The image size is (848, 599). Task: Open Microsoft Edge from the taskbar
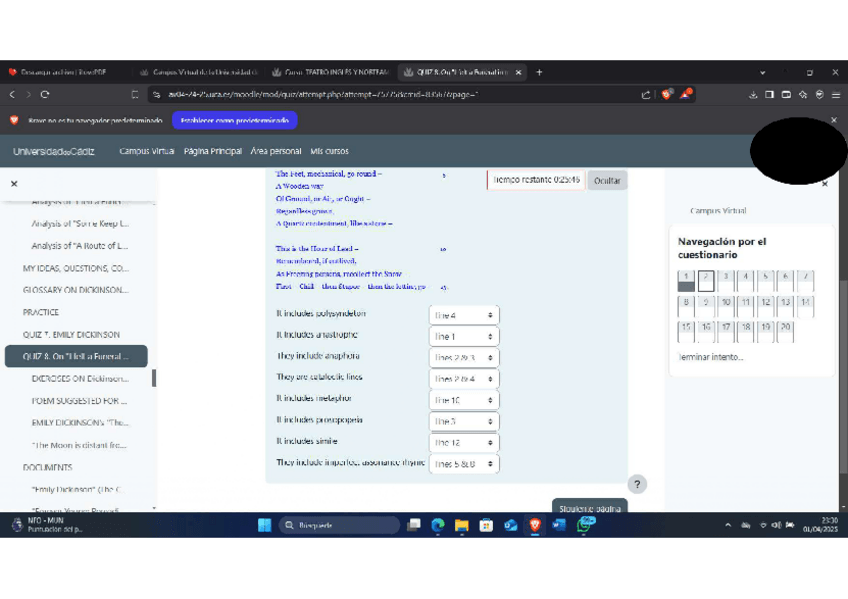pos(438,525)
